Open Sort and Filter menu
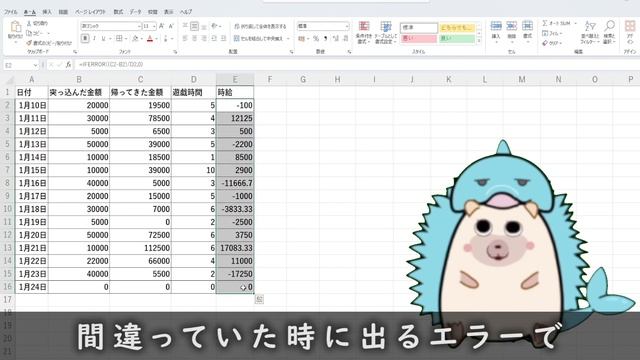Image resolution: width=640 pixels, height=360 pixels. [590, 32]
